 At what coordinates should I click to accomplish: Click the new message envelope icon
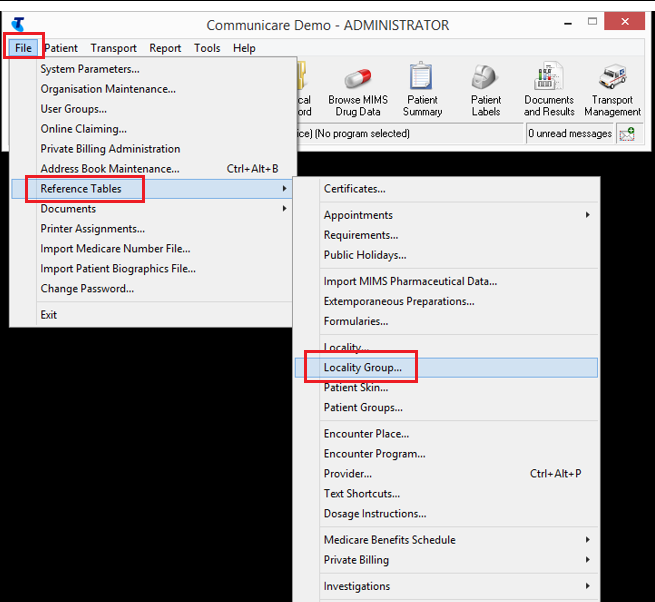[627, 134]
